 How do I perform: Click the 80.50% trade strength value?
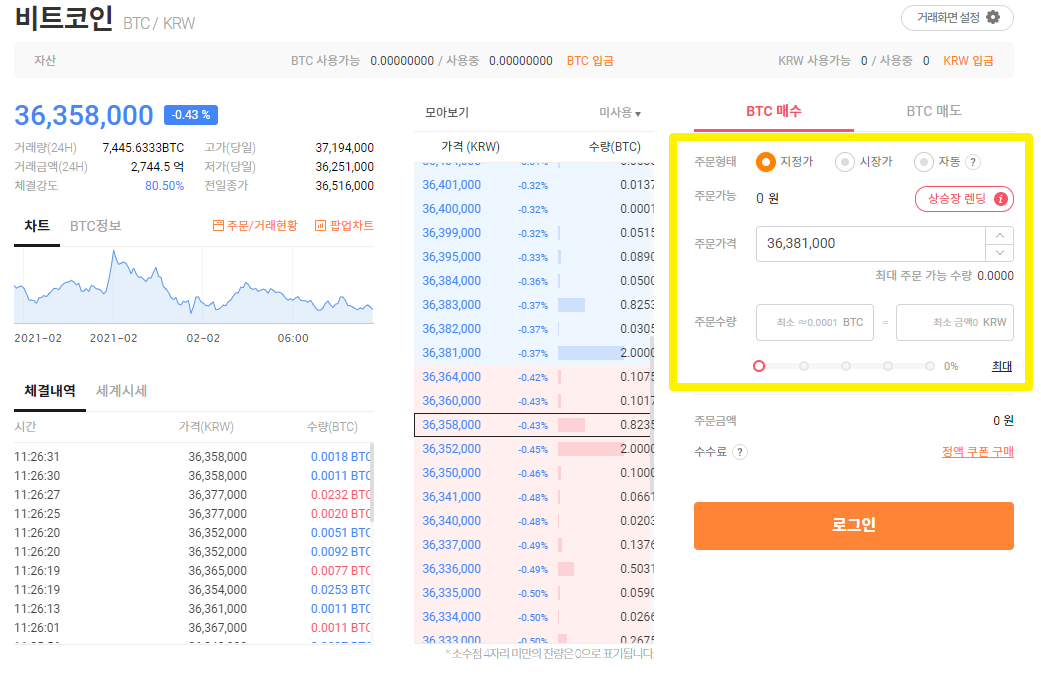pyautogui.click(x=165, y=186)
